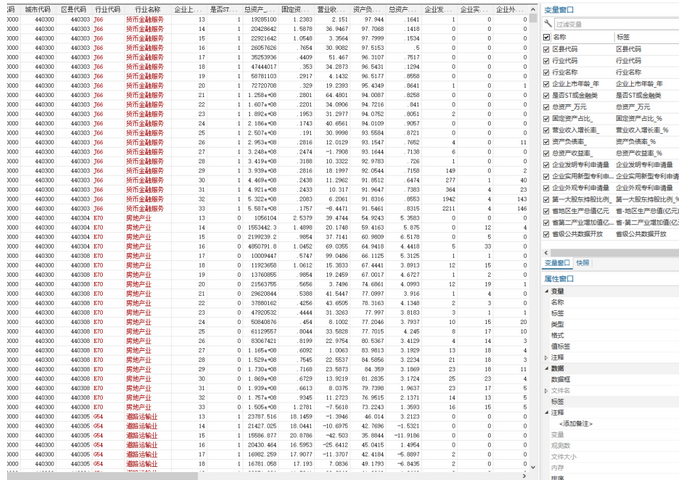Click the 城市代码 column header
692x486 pixels.
pos(38,9)
